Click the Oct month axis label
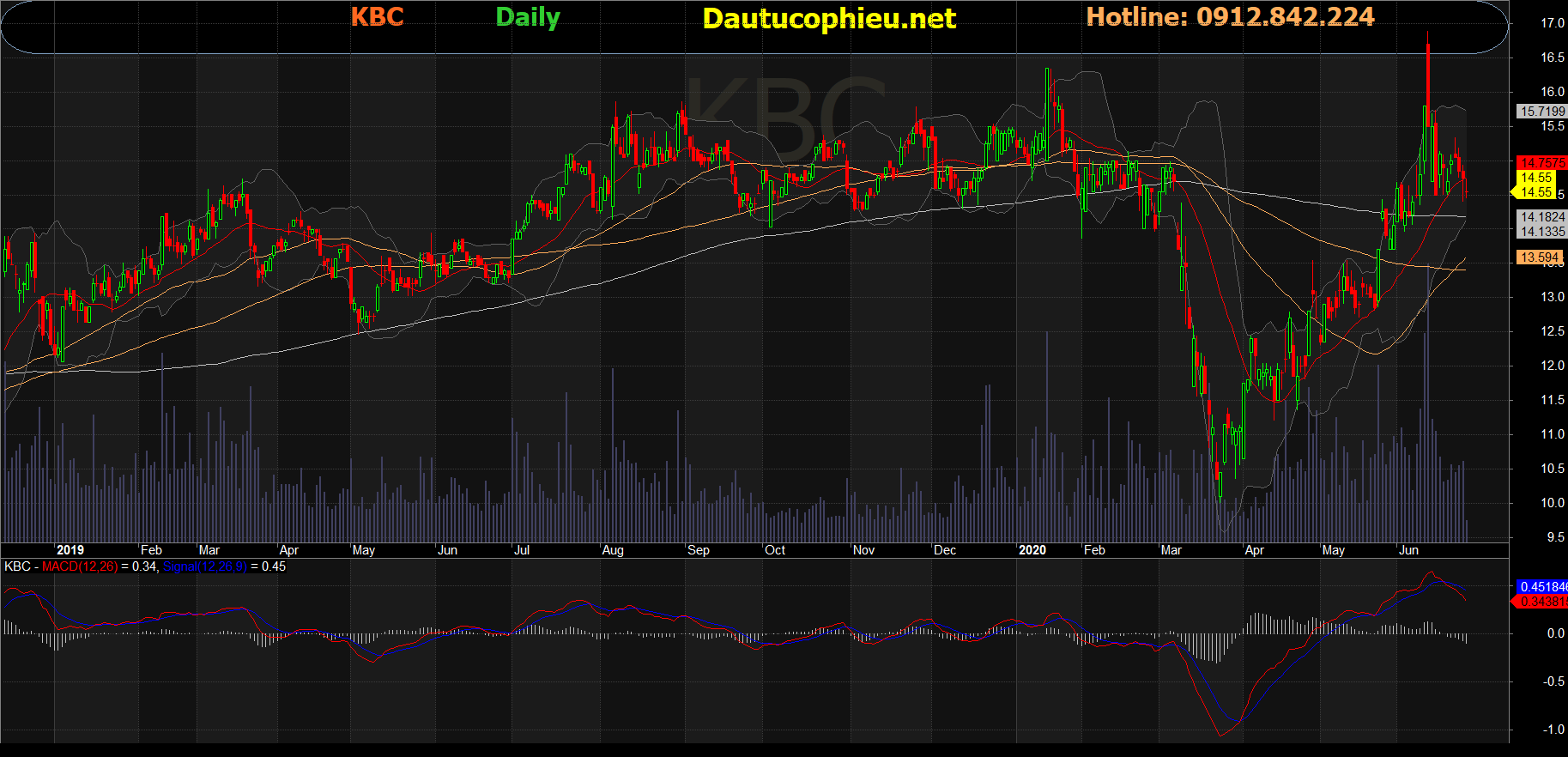This screenshot has height=757, width=1568. click(x=775, y=550)
